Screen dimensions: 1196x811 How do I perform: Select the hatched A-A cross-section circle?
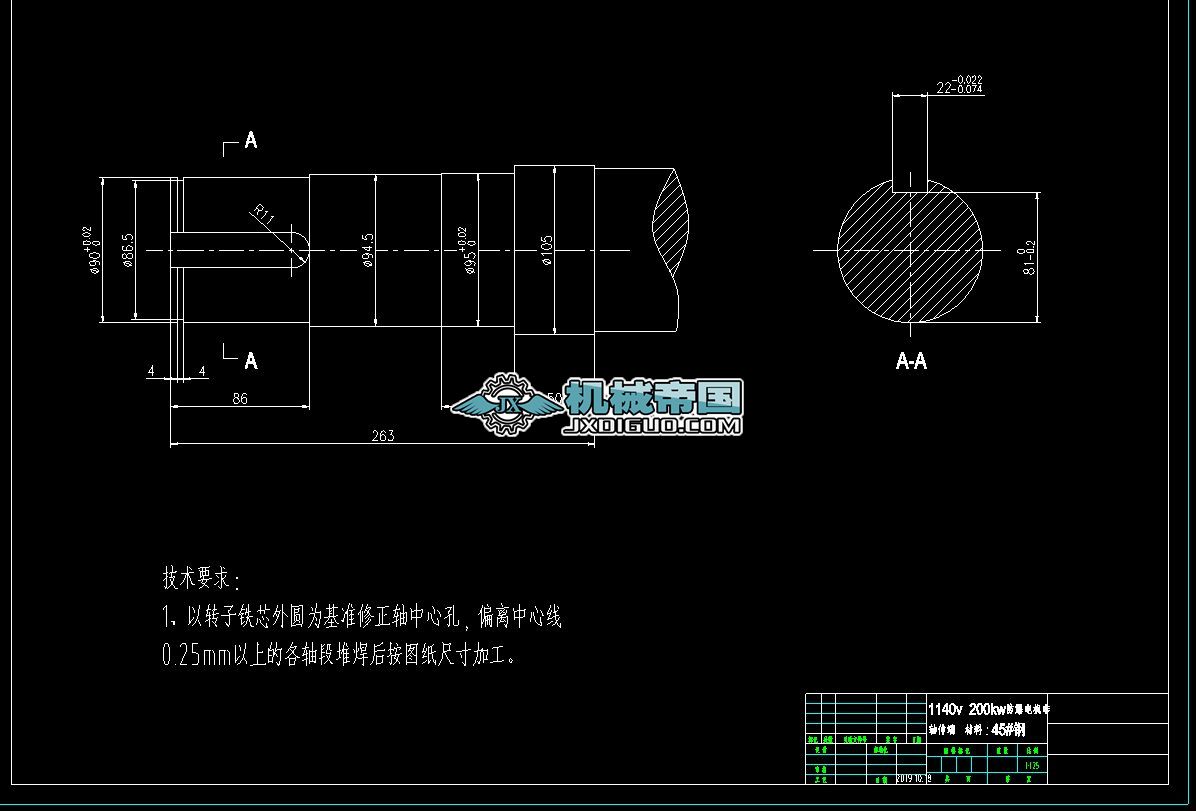pos(910,250)
